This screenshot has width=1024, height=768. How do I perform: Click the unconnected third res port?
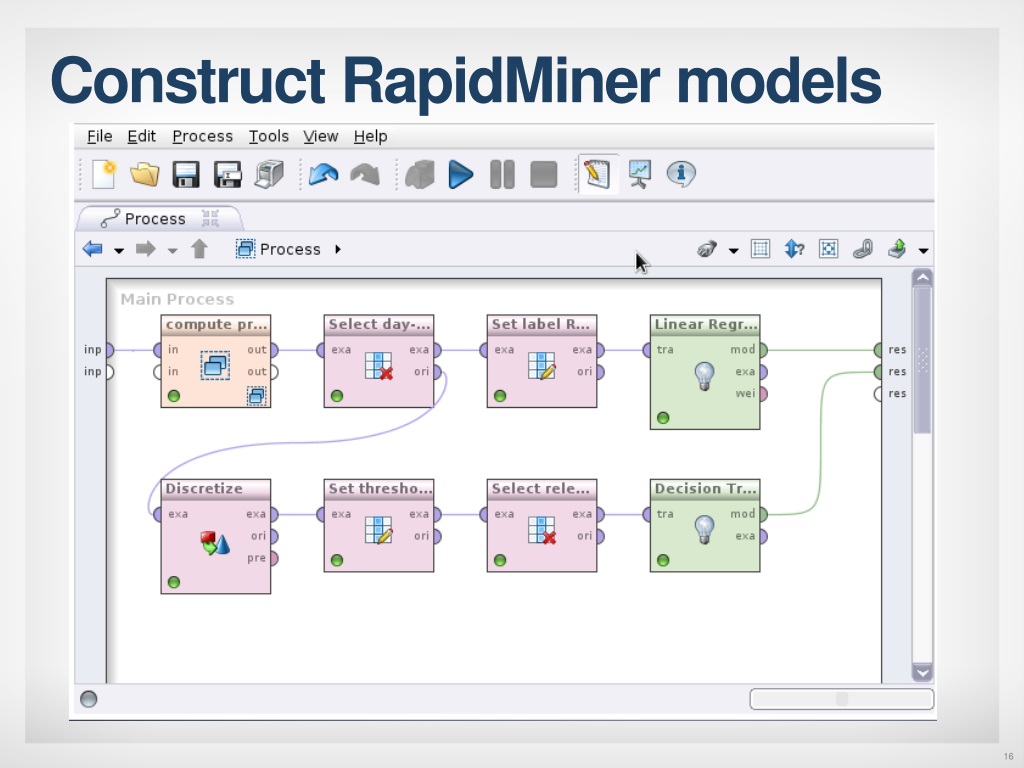pos(878,394)
